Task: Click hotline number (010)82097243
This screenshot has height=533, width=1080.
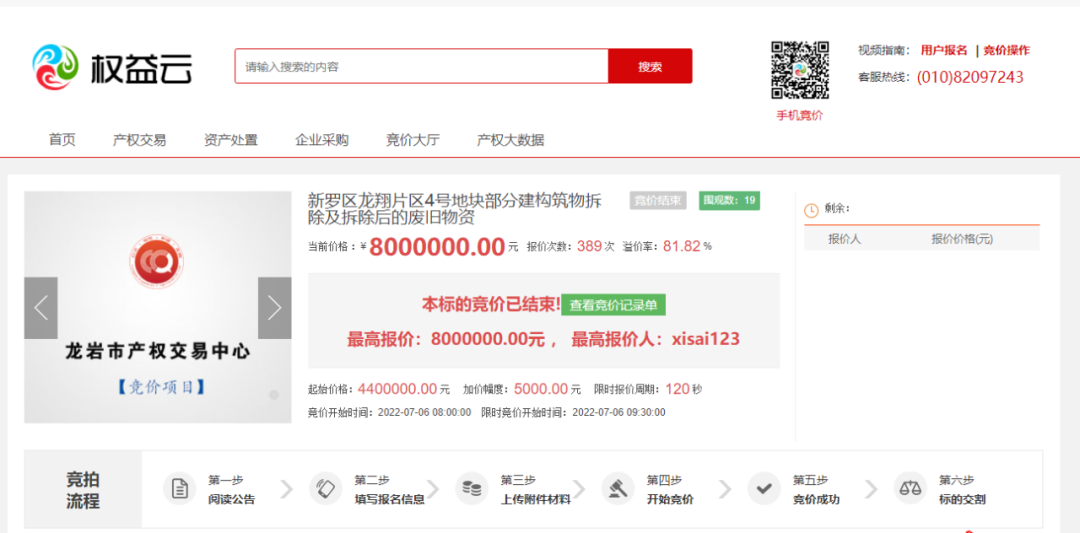Action: (x=970, y=77)
